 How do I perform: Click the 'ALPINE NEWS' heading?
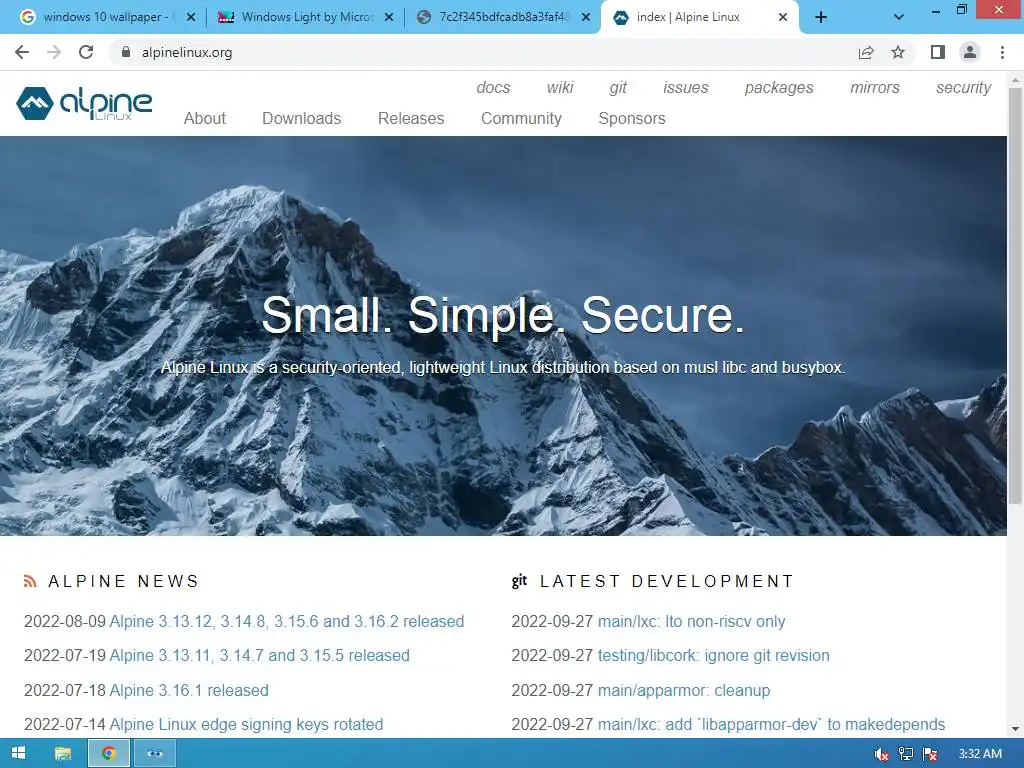[123, 581]
